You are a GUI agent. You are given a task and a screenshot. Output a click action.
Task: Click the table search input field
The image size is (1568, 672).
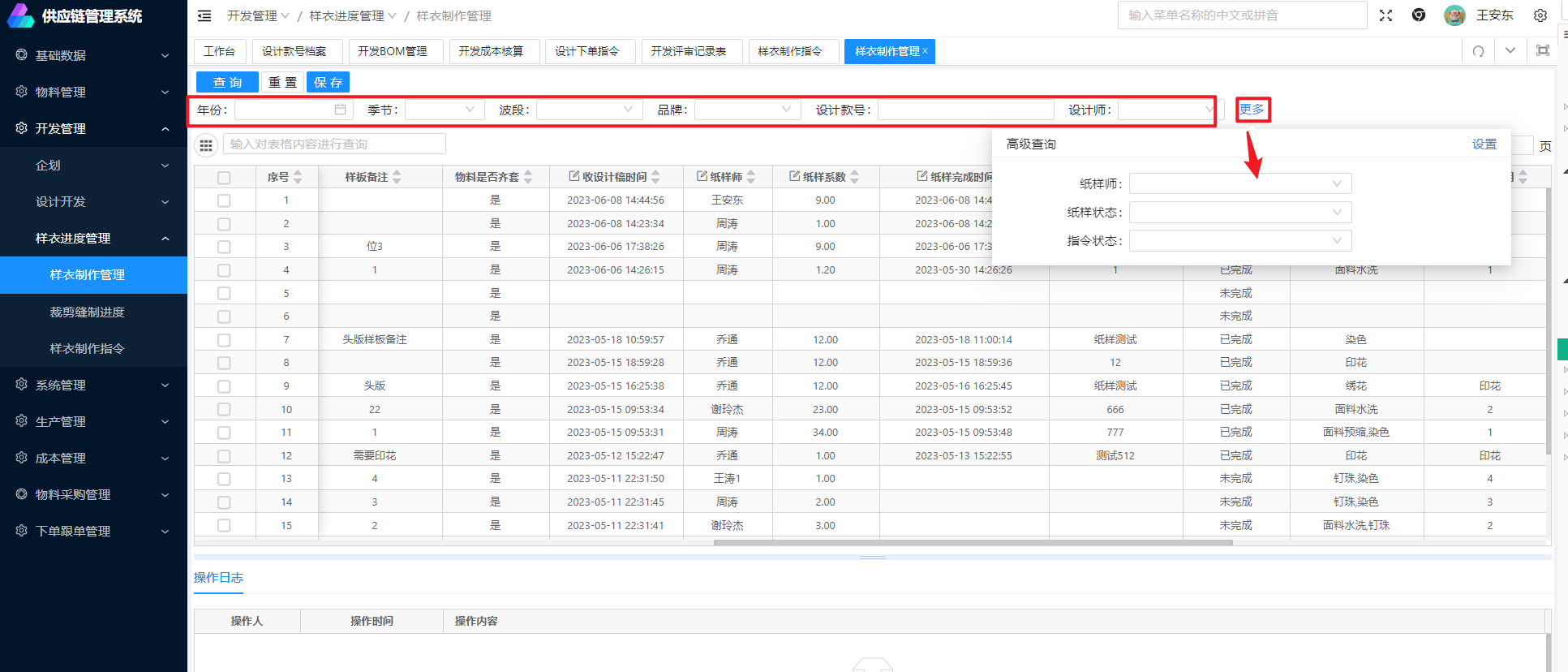[x=334, y=144]
